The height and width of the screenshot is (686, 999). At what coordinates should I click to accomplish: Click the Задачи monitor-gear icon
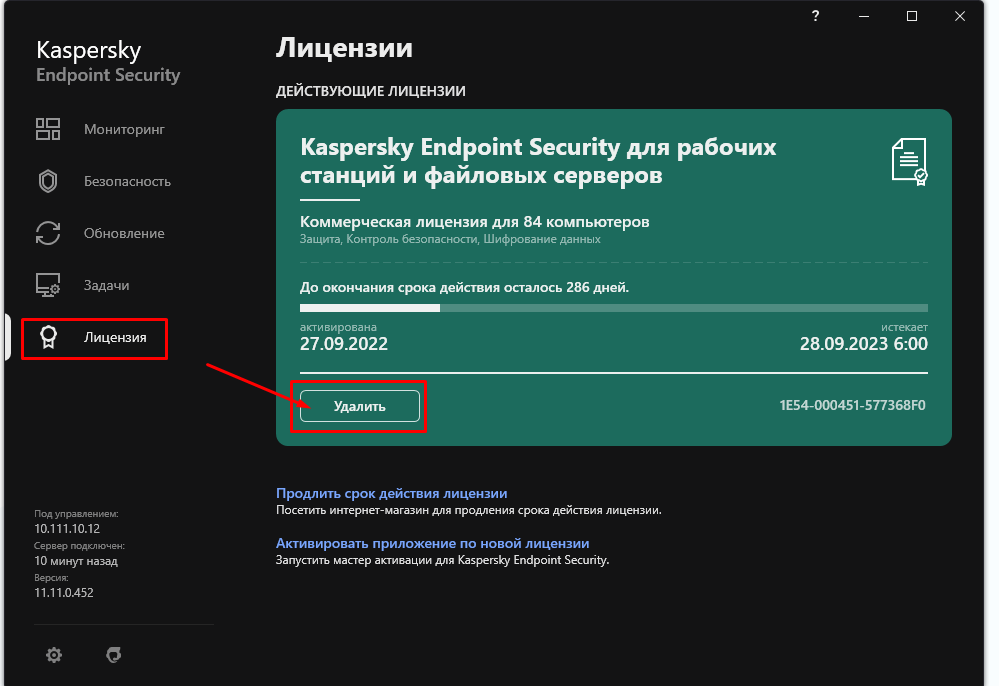click(48, 285)
